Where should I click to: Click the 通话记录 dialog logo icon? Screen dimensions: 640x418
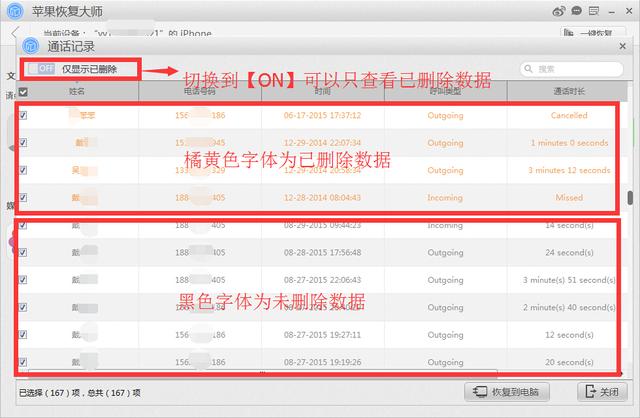tap(31, 46)
